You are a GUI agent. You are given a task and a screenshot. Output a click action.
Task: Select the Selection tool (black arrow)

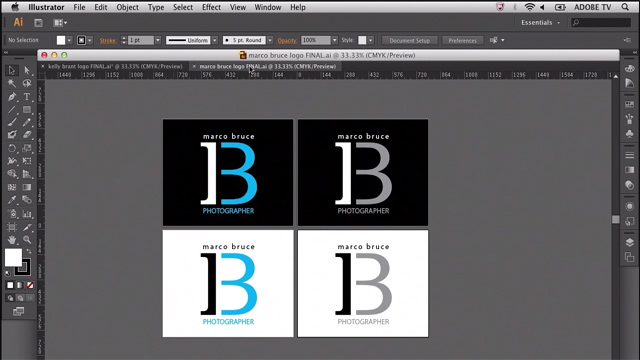pyautogui.click(x=12, y=70)
